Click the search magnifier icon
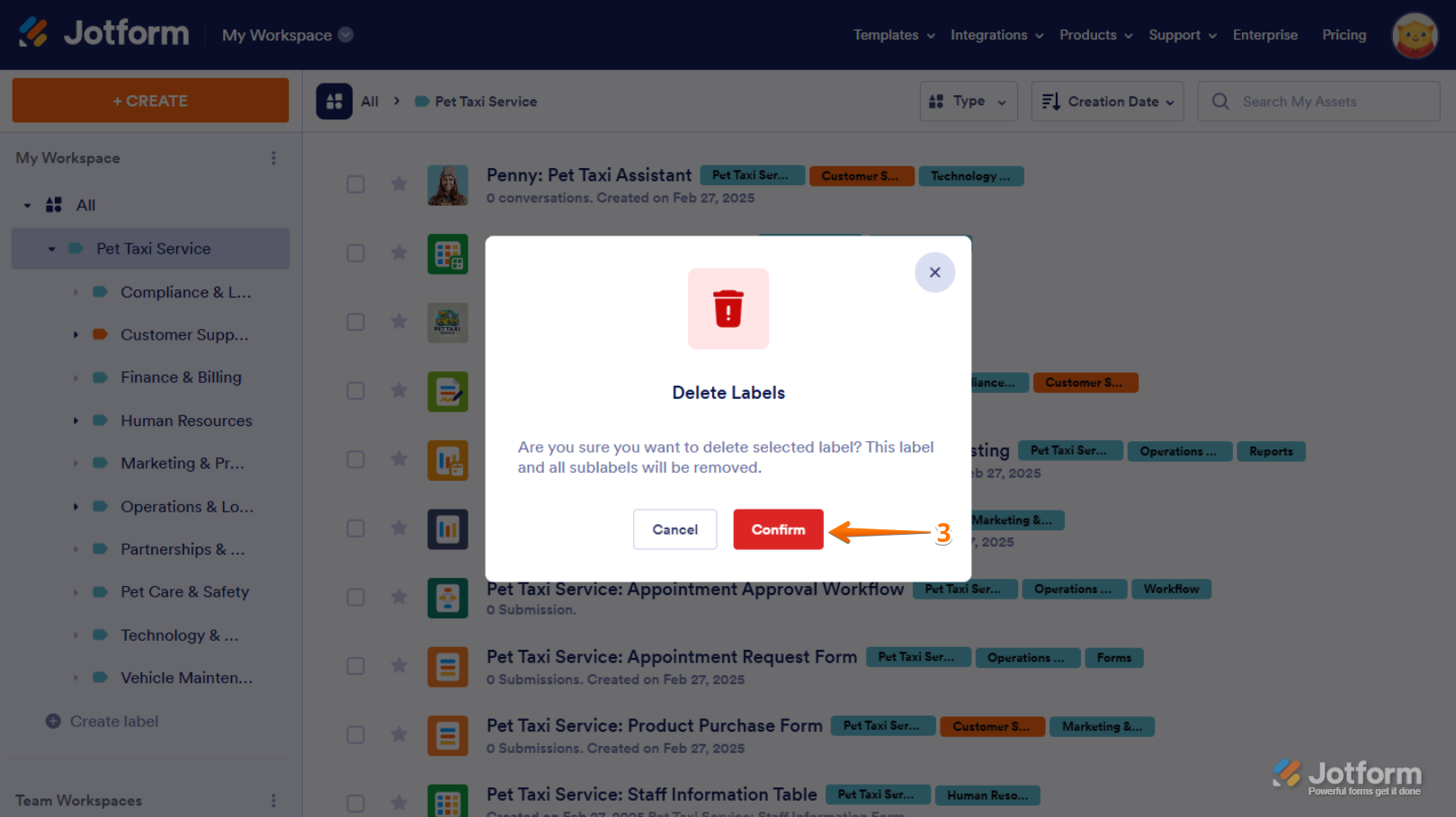Screen dimensions: 1456x817 click(x=1220, y=102)
